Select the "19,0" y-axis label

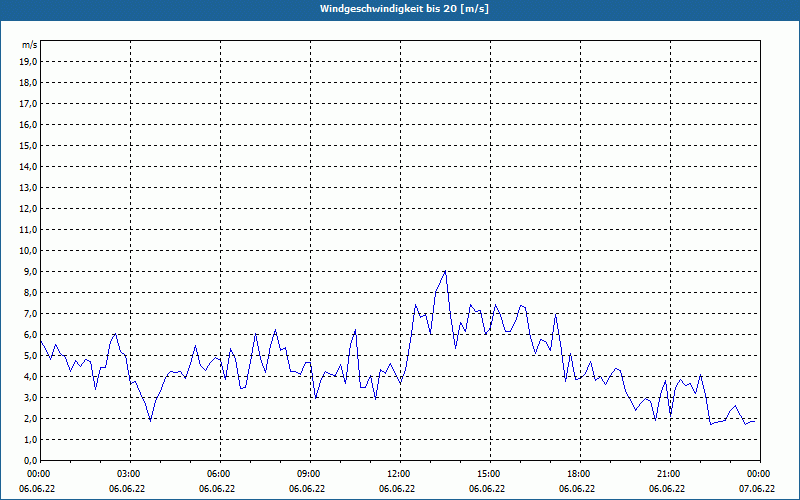pos(29,62)
